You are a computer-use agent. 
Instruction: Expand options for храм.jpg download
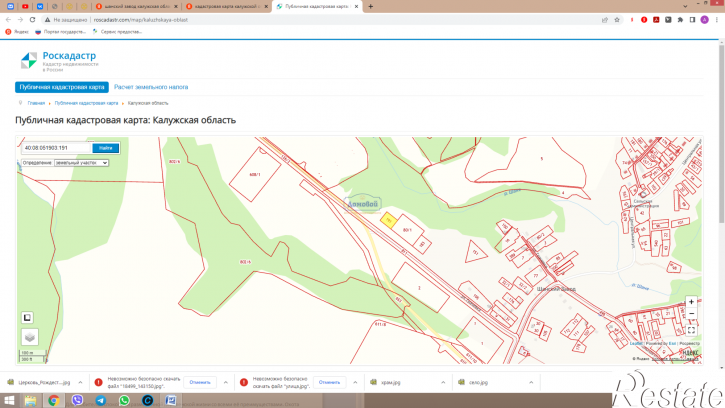coord(443,383)
